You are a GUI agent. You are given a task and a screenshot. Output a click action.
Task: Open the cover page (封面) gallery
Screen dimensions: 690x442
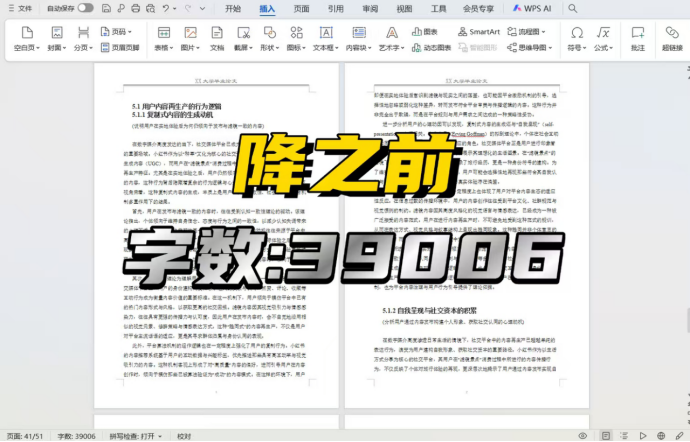click(56, 38)
